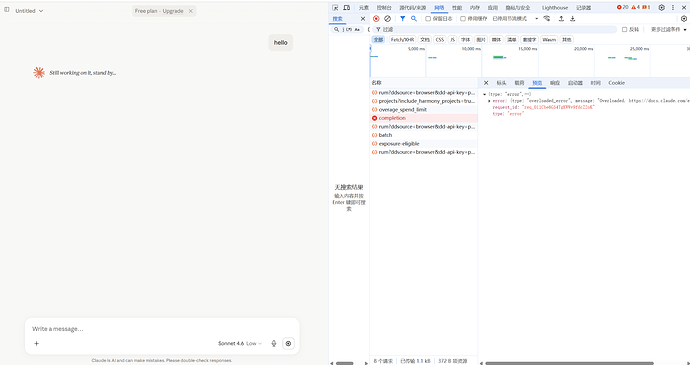
Task: Select the batch request row
Action: click(x=424, y=135)
